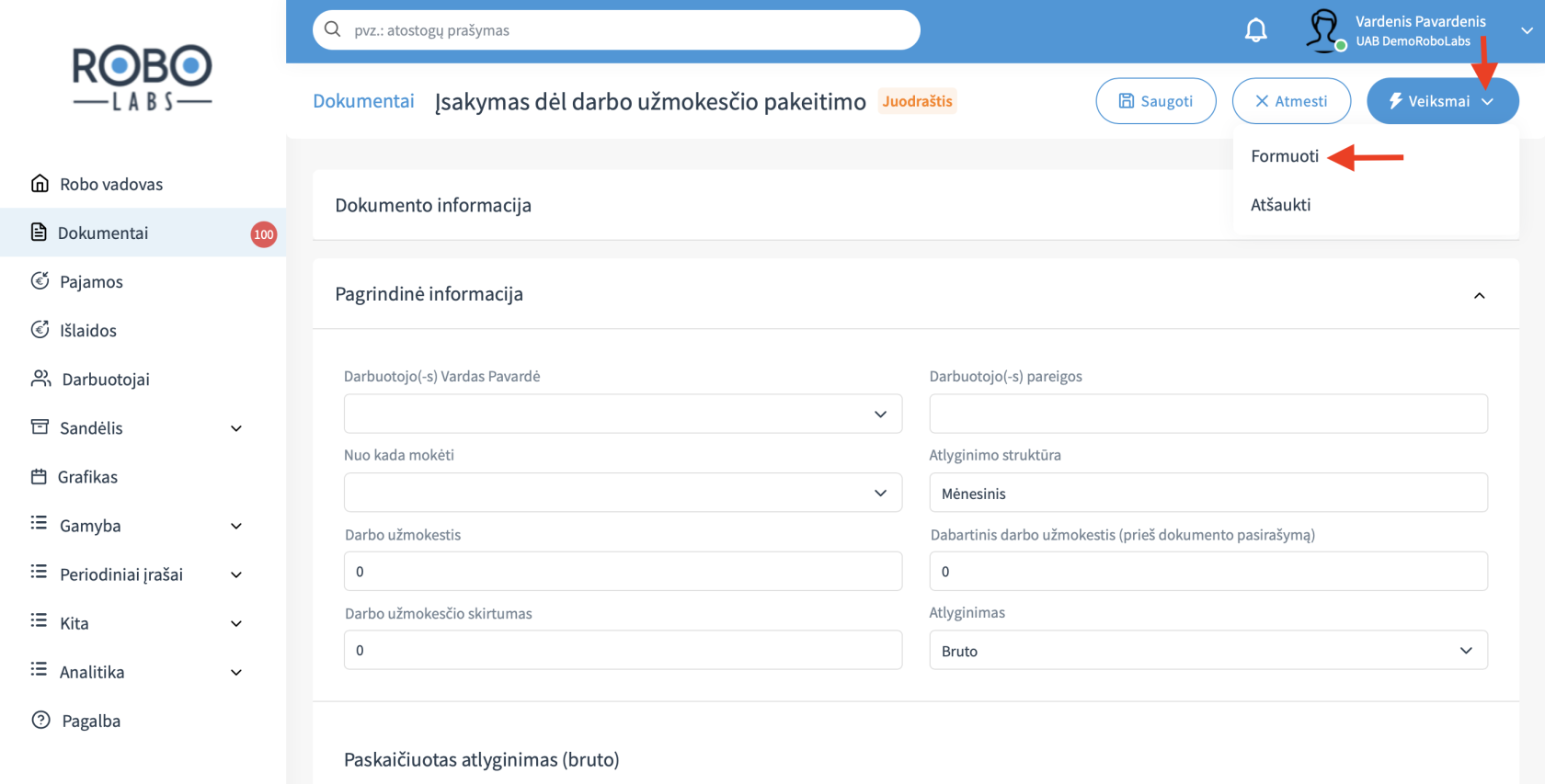Click the Sandėlis archive box icon
This screenshot has width=1545, height=784.
(40, 426)
